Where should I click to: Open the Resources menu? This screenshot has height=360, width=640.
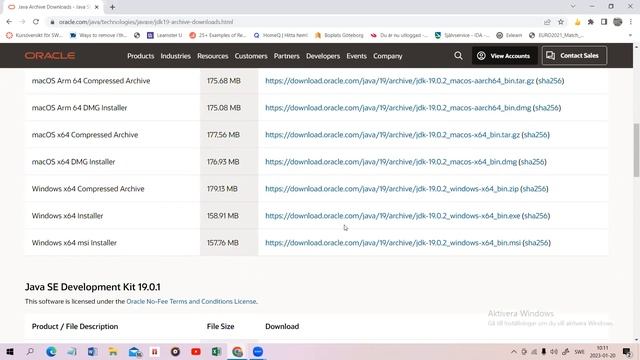(x=213, y=56)
